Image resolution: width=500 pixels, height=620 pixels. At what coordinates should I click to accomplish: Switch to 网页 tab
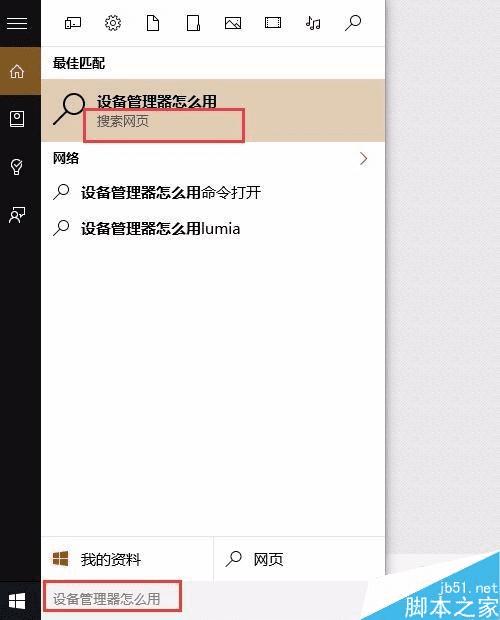(x=299, y=560)
